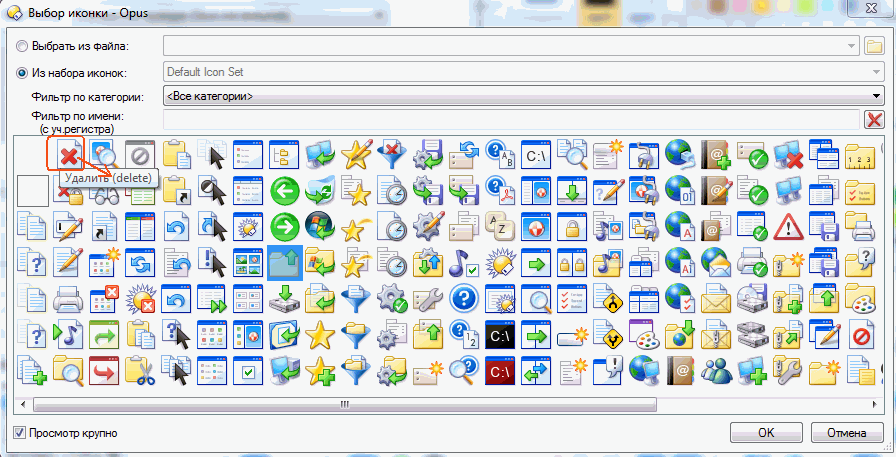Image resolution: width=896 pixels, height=457 pixels.
Task: Select the 'Выбрать из файла' radio button
Action: click(x=23, y=46)
